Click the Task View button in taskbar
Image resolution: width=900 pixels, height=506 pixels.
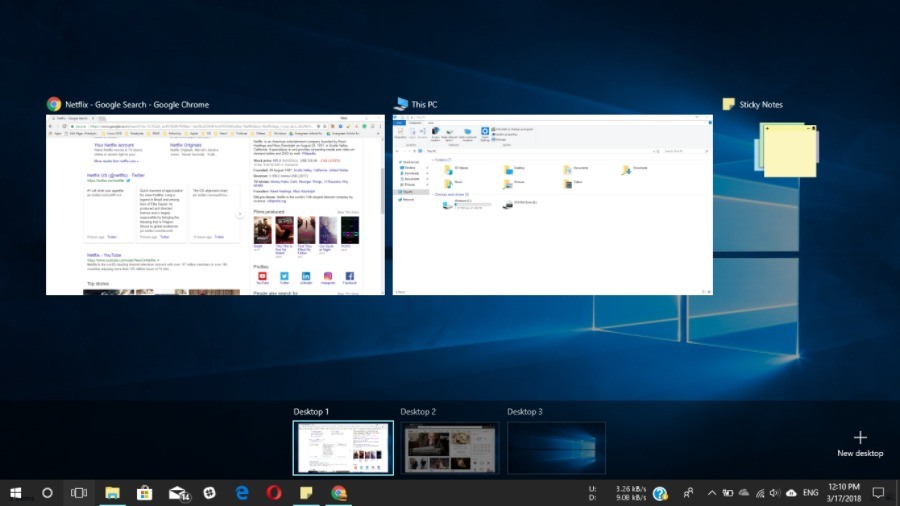(79, 493)
